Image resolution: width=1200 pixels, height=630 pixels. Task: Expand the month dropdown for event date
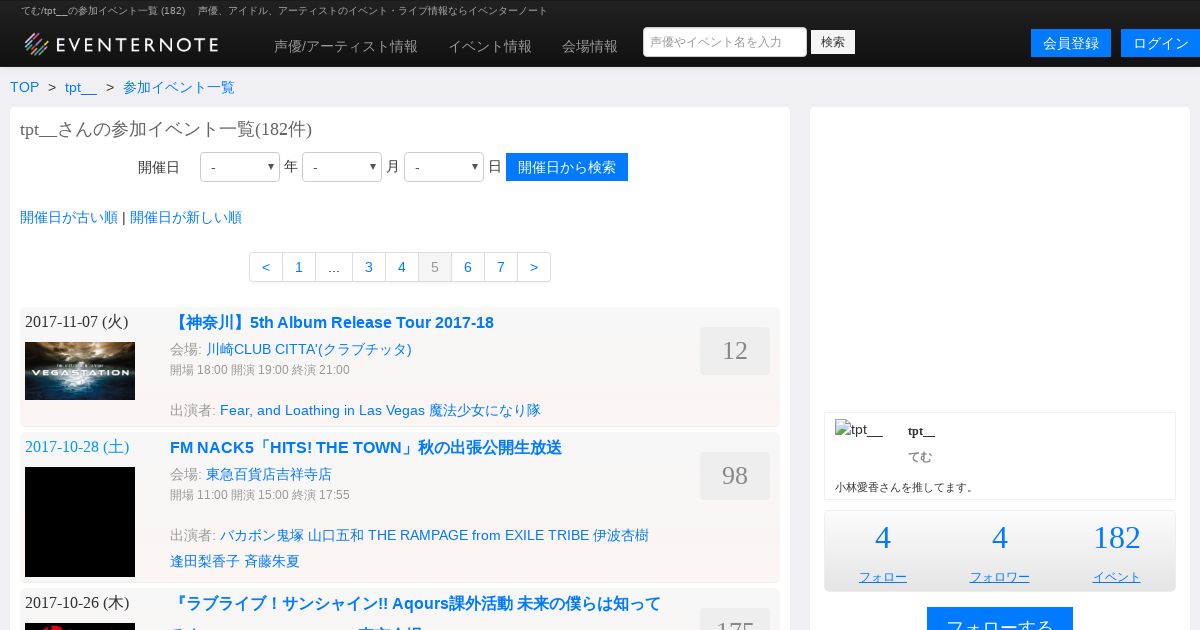click(342, 167)
